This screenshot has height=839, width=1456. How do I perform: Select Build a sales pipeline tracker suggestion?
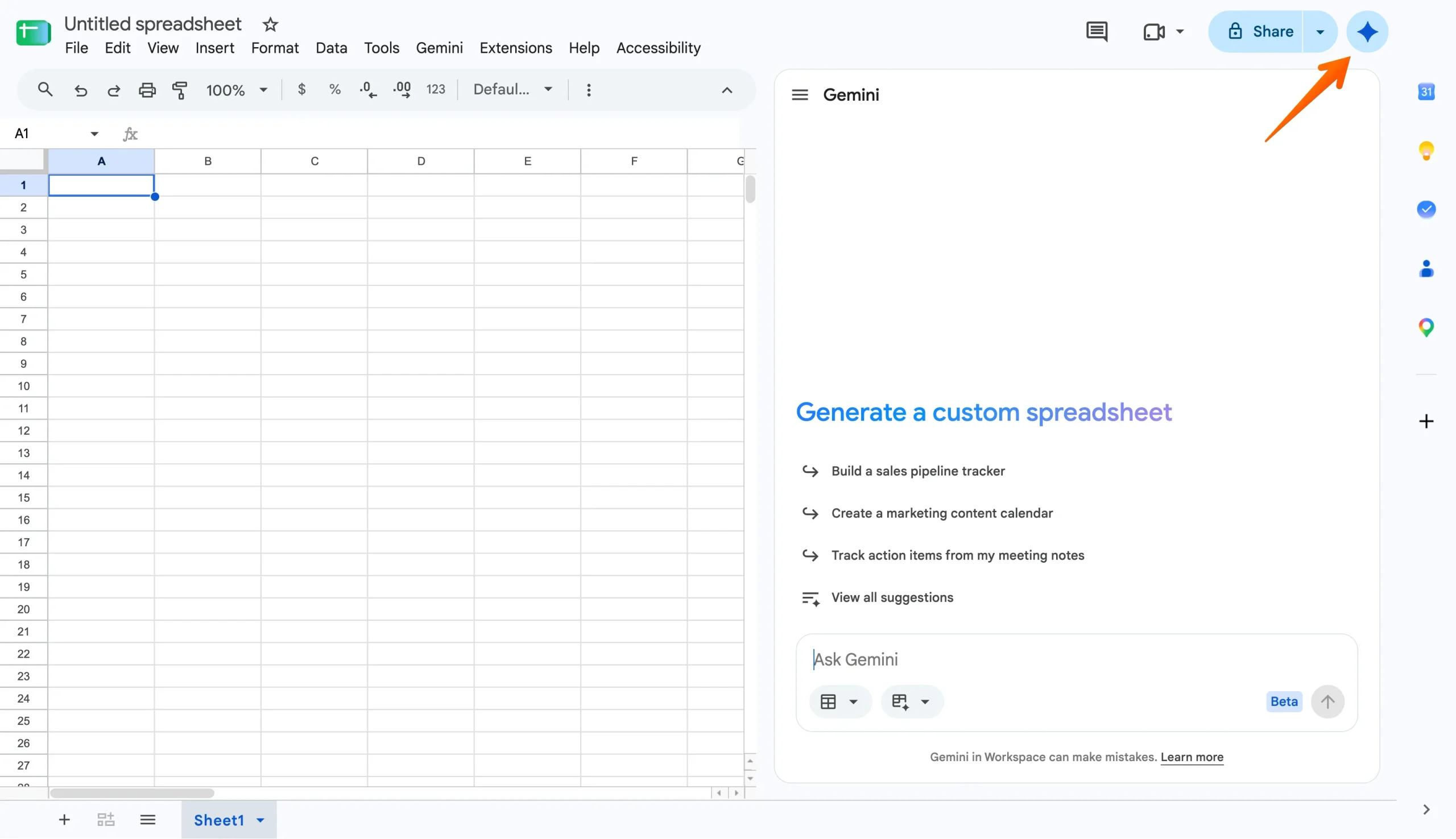pos(917,471)
